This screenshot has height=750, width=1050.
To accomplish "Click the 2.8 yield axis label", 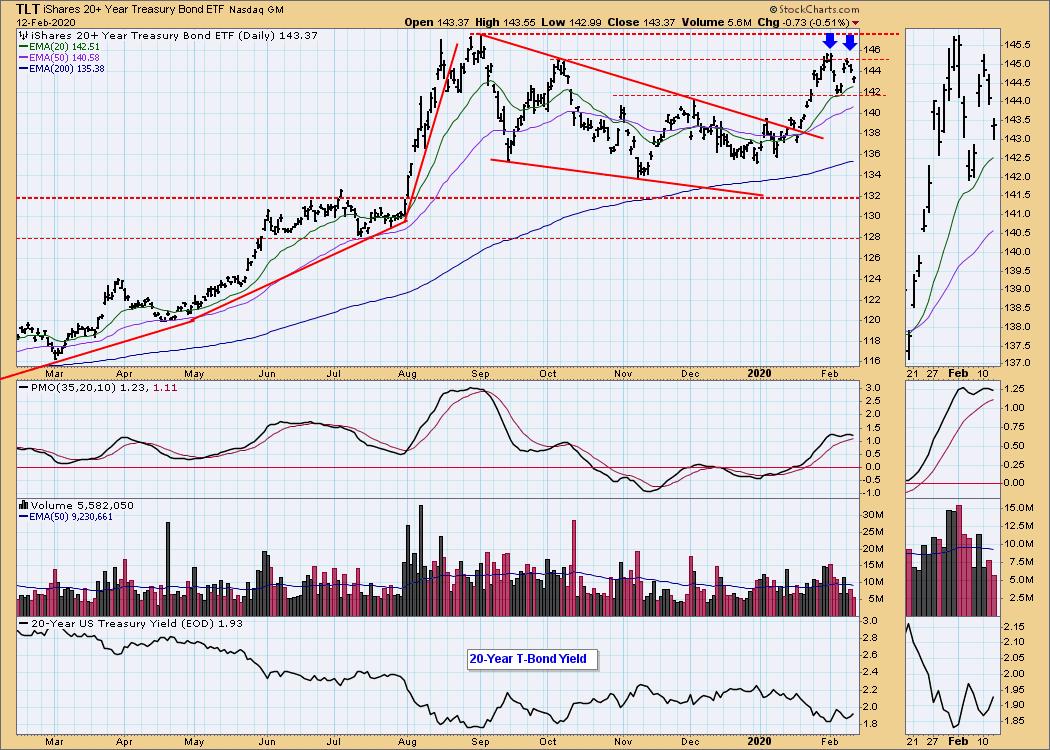I will click(872, 638).
